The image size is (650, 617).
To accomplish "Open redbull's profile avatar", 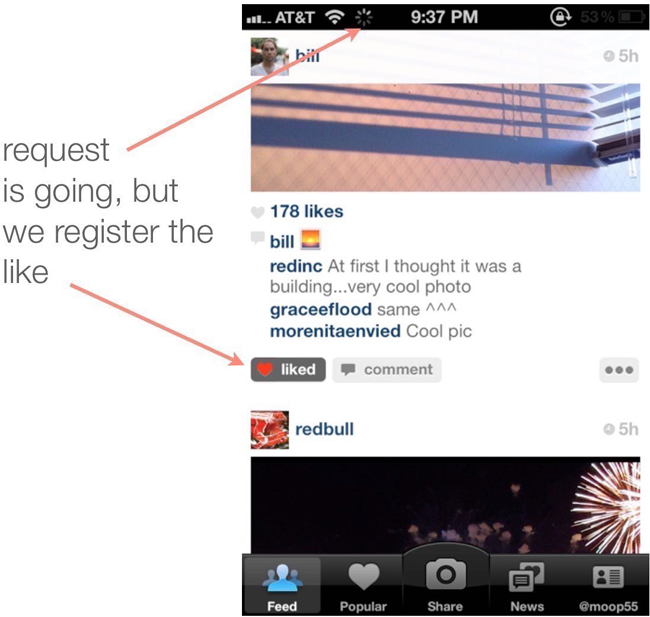I will point(270,430).
